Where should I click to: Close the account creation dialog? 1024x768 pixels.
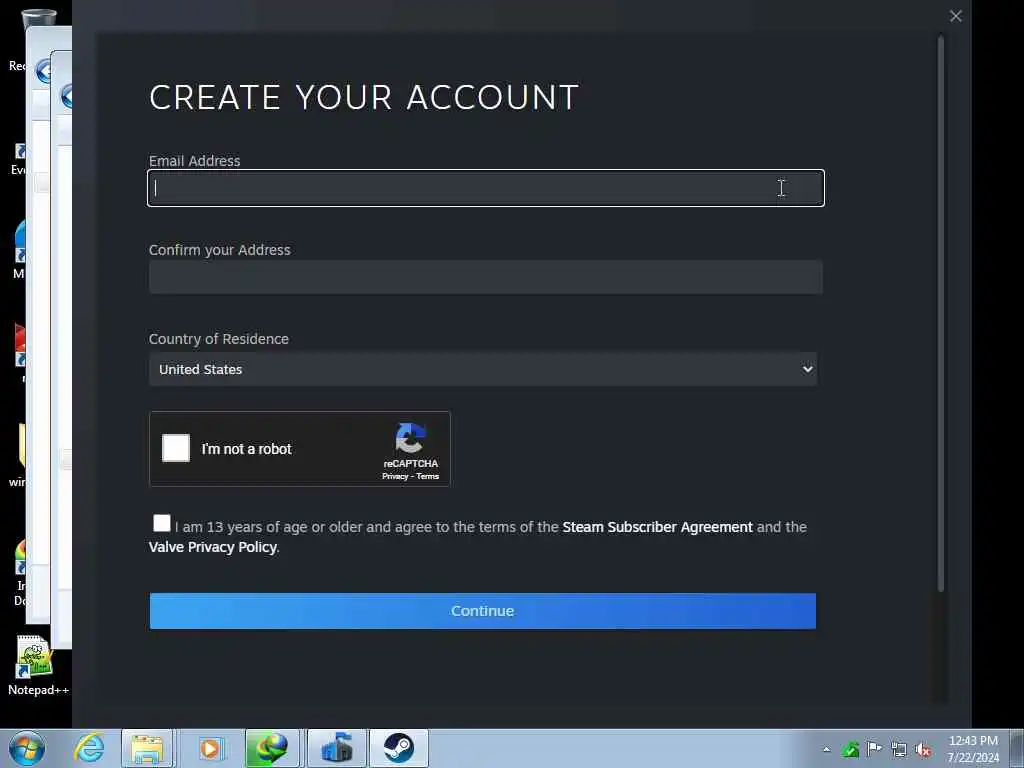955,16
